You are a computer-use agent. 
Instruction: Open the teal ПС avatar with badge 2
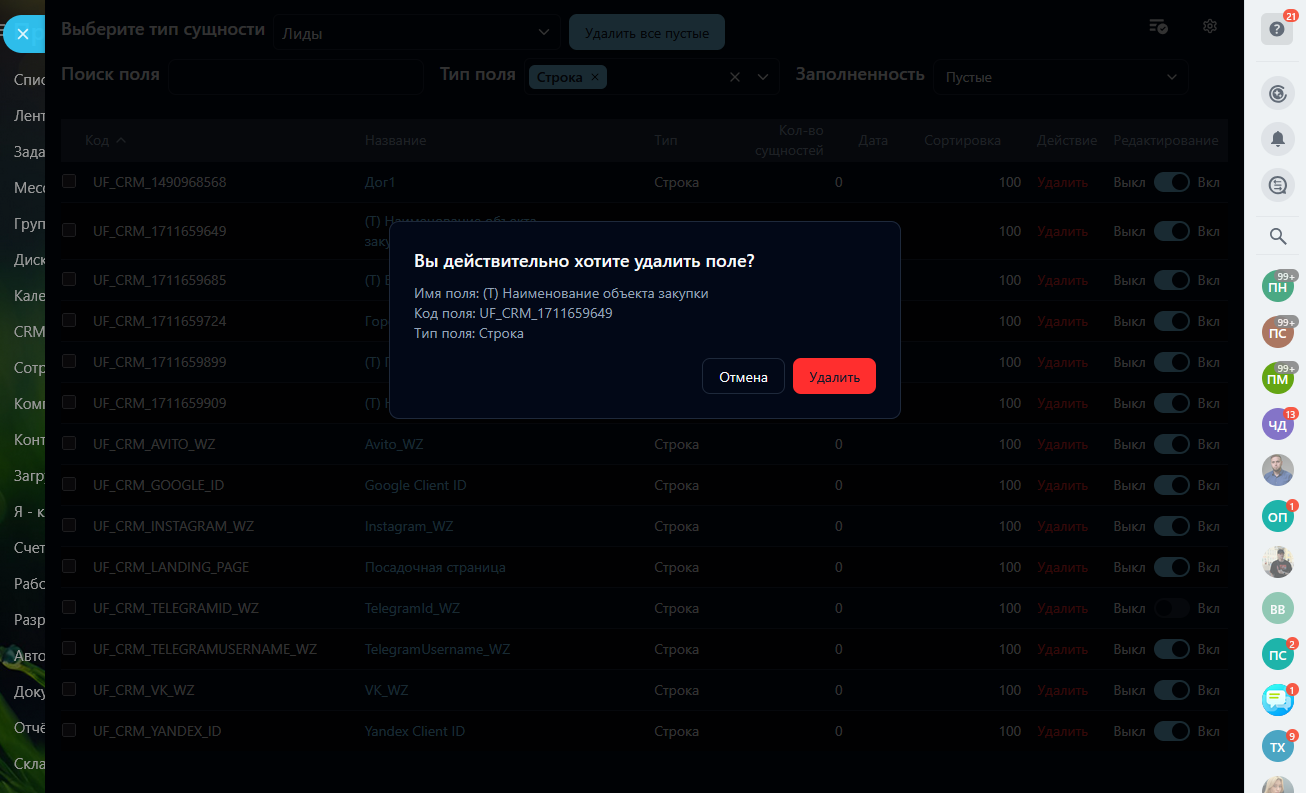(1277, 654)
